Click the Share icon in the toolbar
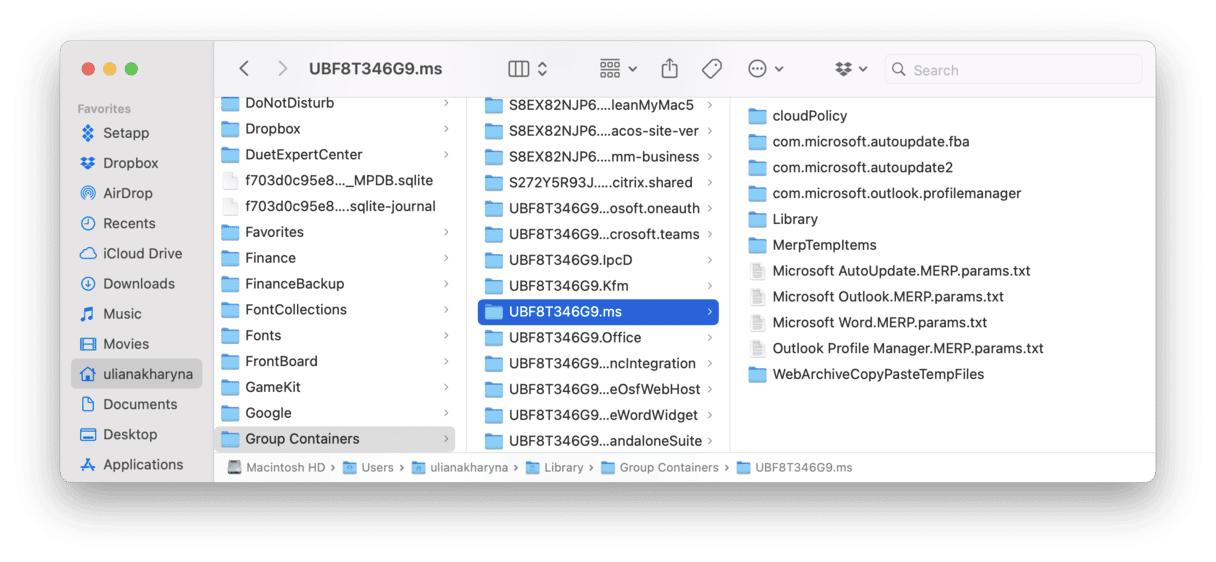 tap(670, 69)
